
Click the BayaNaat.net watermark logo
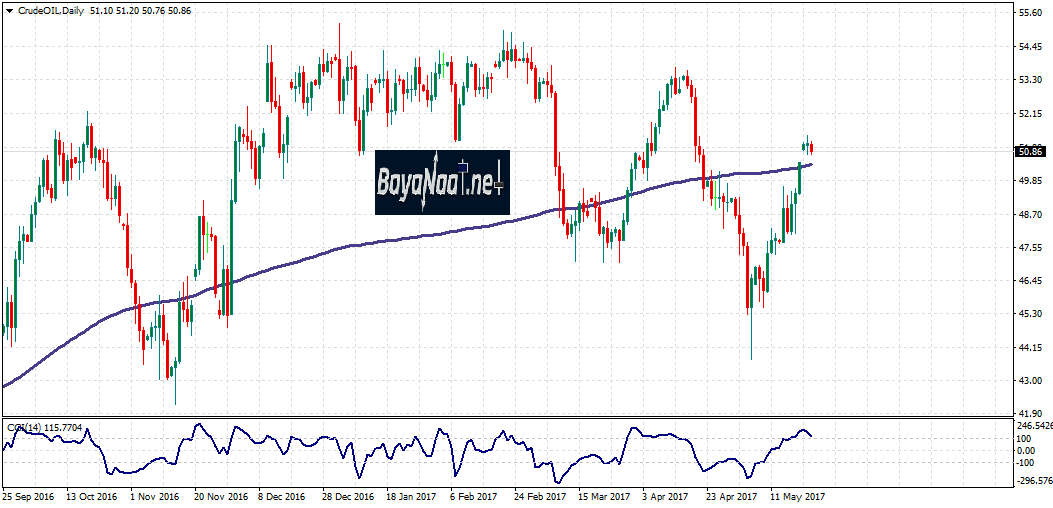point(442,182)
